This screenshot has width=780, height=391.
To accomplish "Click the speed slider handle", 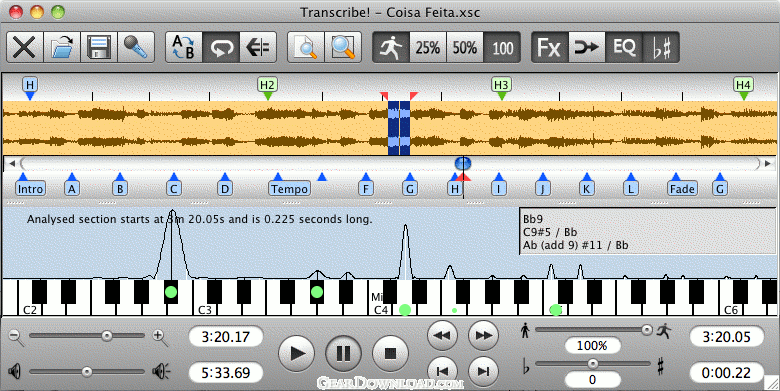I will (647, 329).
